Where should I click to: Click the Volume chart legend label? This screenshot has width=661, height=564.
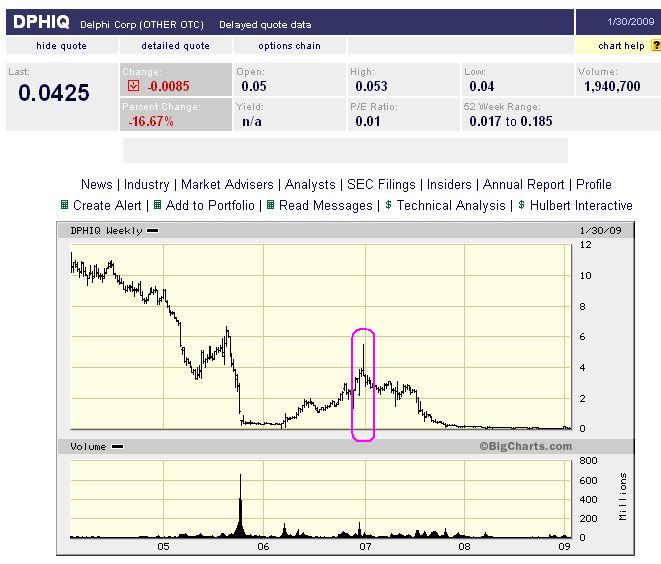click(88, 446)
